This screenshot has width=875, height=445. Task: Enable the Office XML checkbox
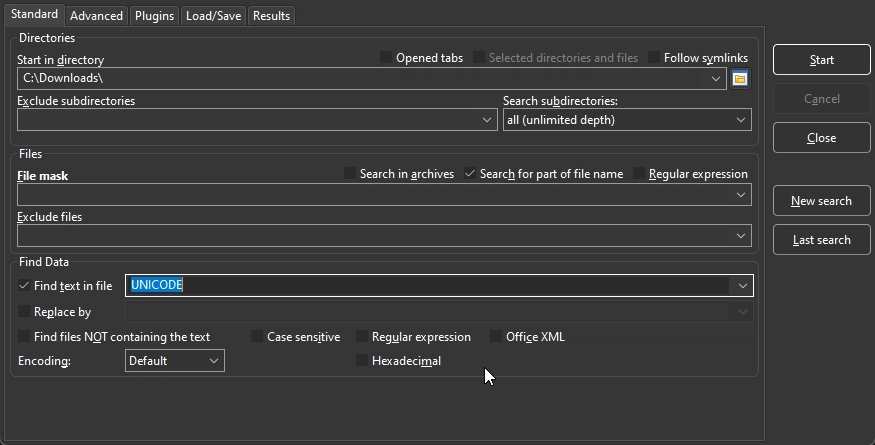point(496,337)
